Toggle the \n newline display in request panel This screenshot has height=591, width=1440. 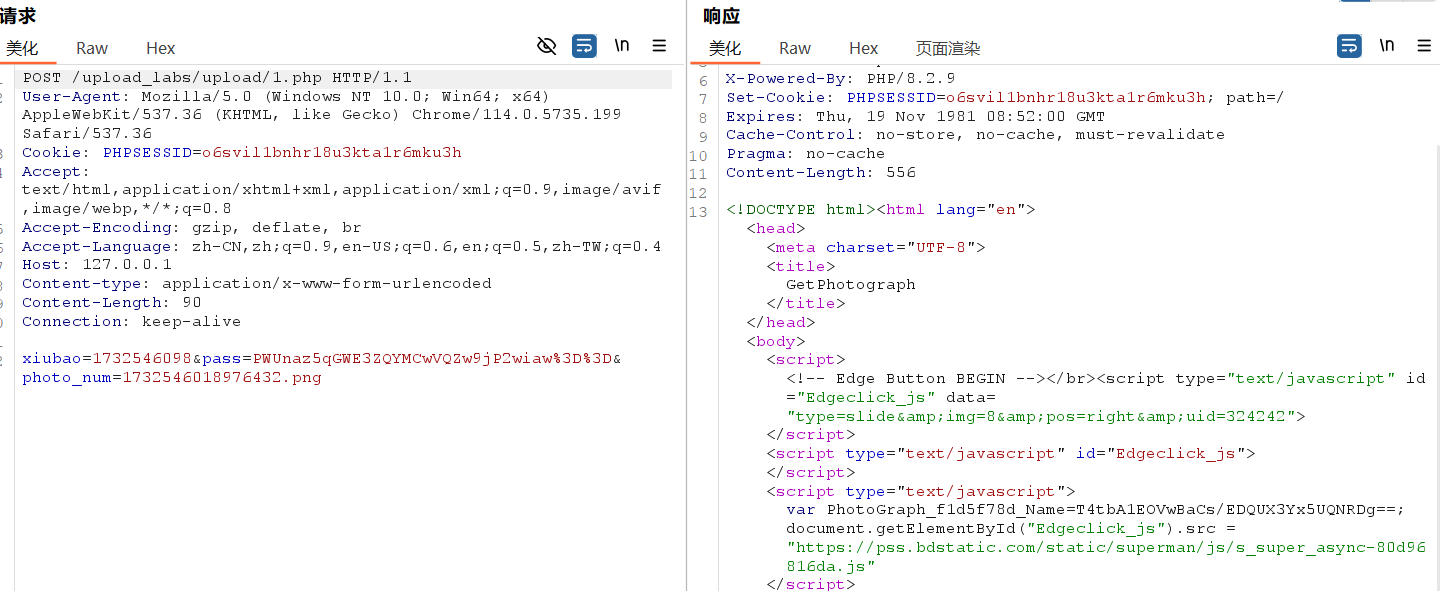622,46
